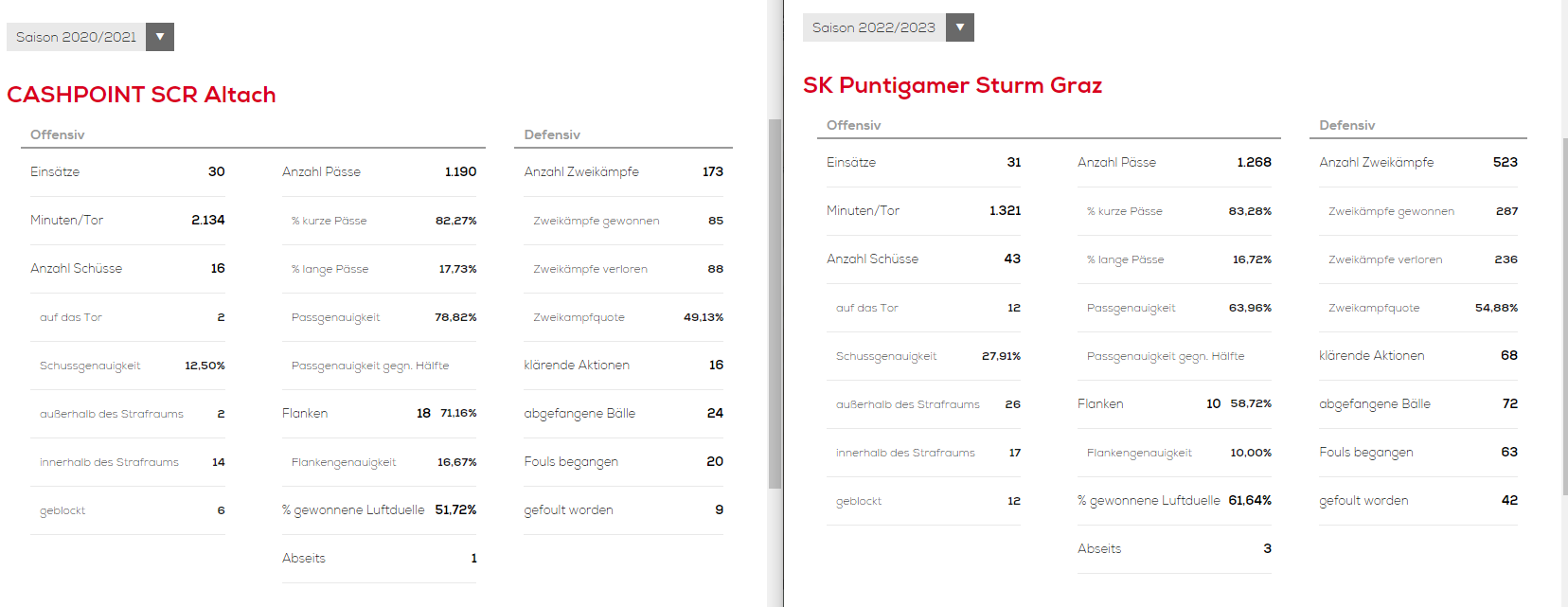Click the '% lange Pässe' value 16,72%
Image resolution: width=1568 pixels, height=607 pixels.
(1253, 259)
